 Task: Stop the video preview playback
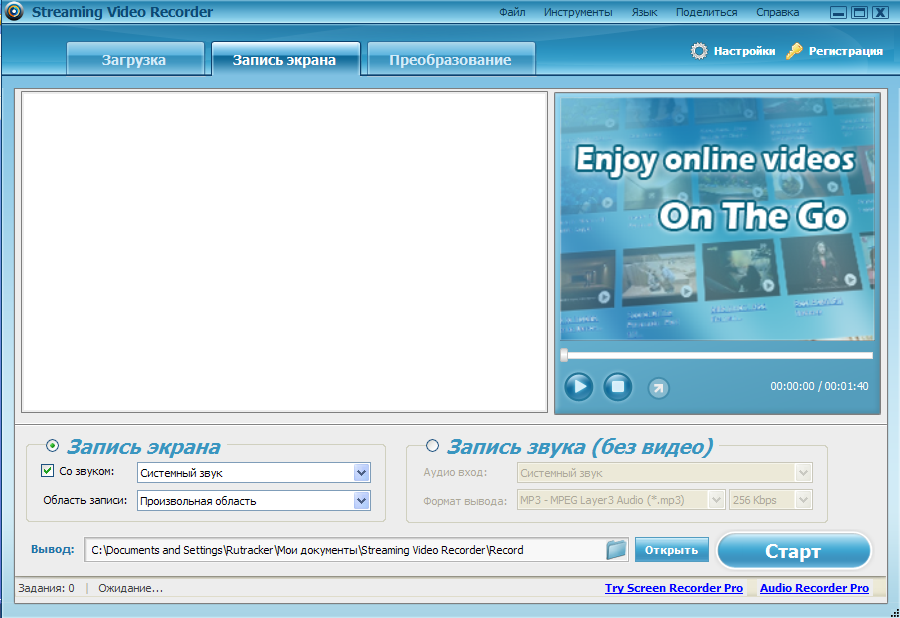pos(618,387)
